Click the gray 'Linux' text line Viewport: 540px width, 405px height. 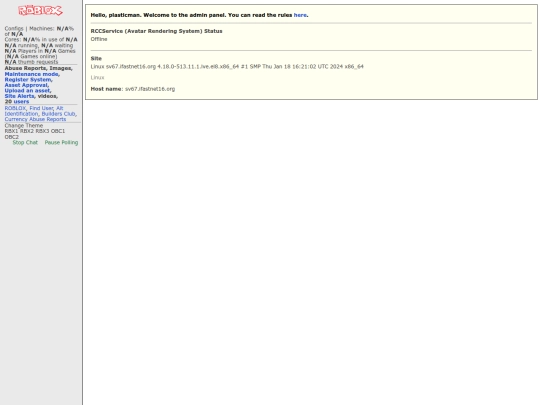point(97,77)
